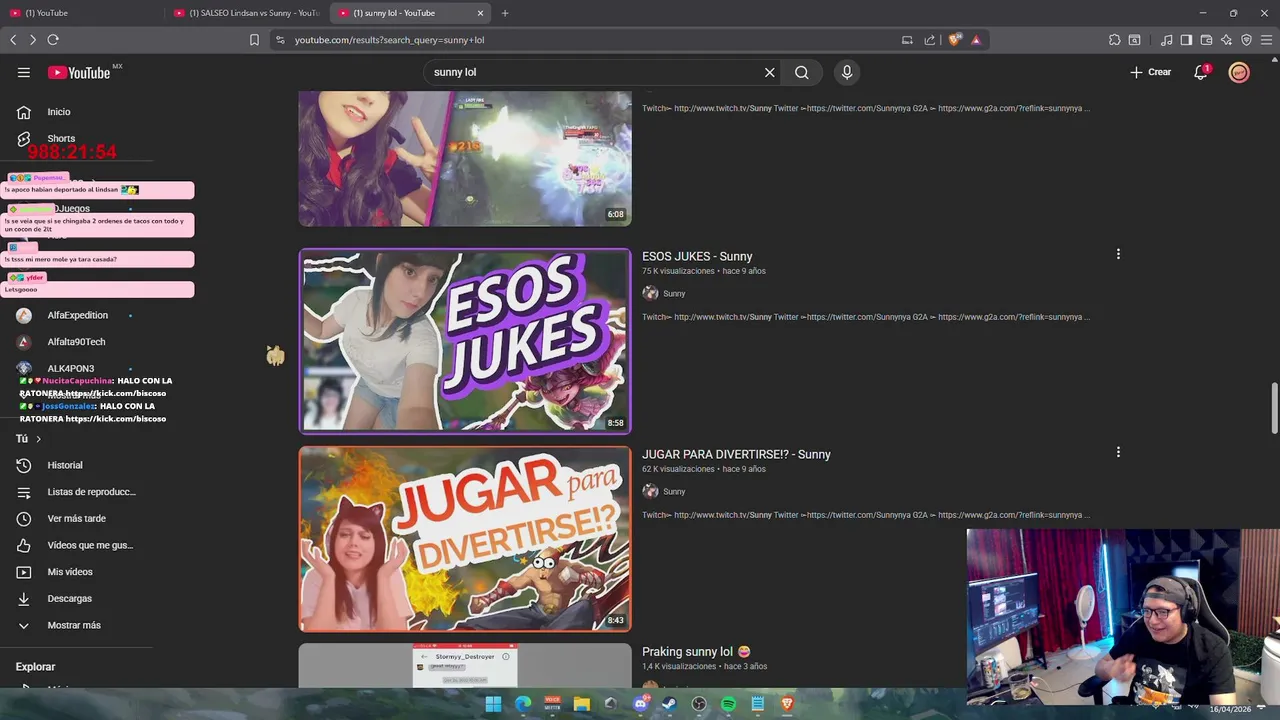The height and width of the screenshot is (720, 1280).
Task: Play the 6:08 video thumbnail
Action: [465, 158]
